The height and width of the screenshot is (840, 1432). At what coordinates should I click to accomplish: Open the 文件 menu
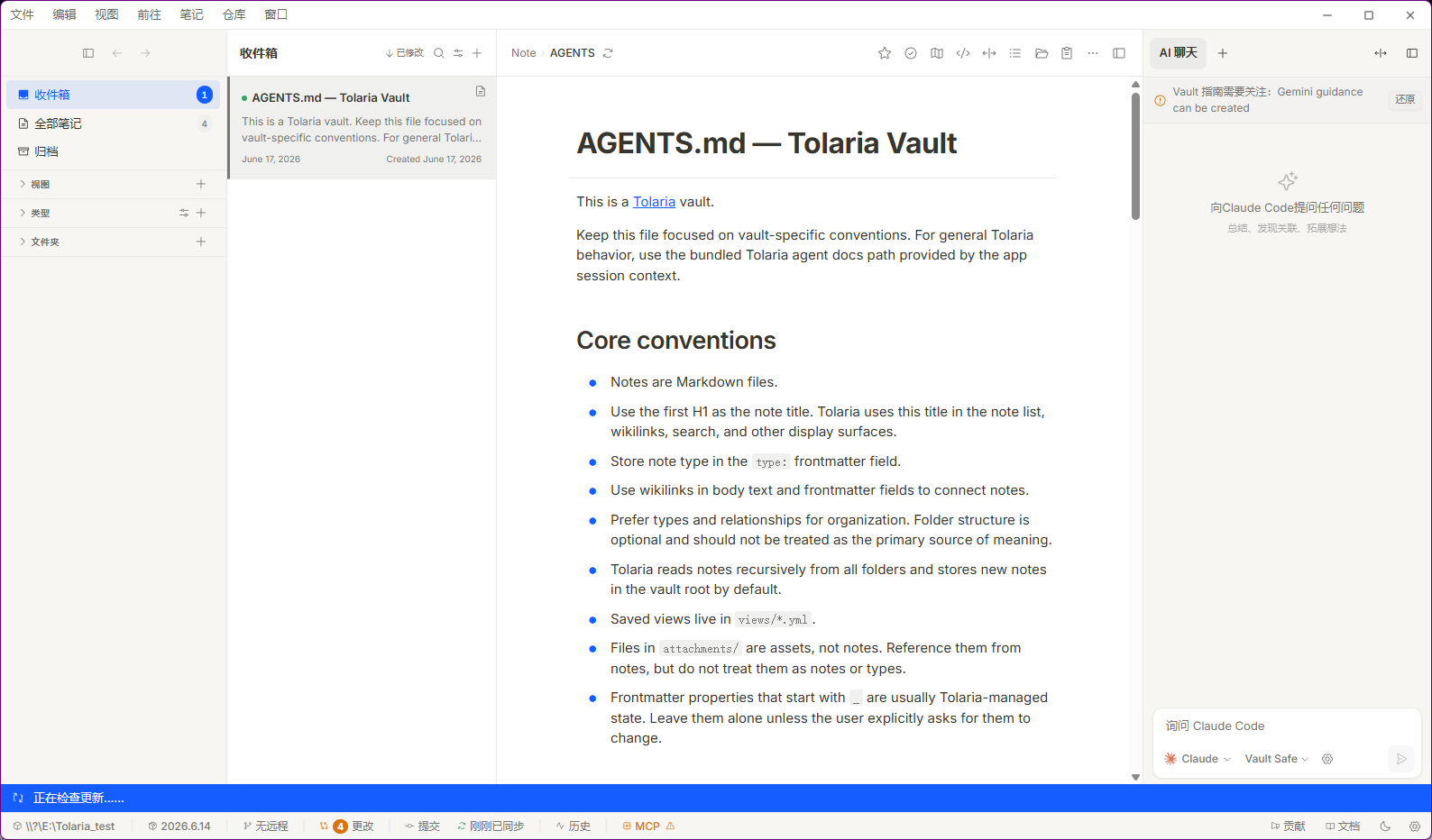(x=23, y=14)
